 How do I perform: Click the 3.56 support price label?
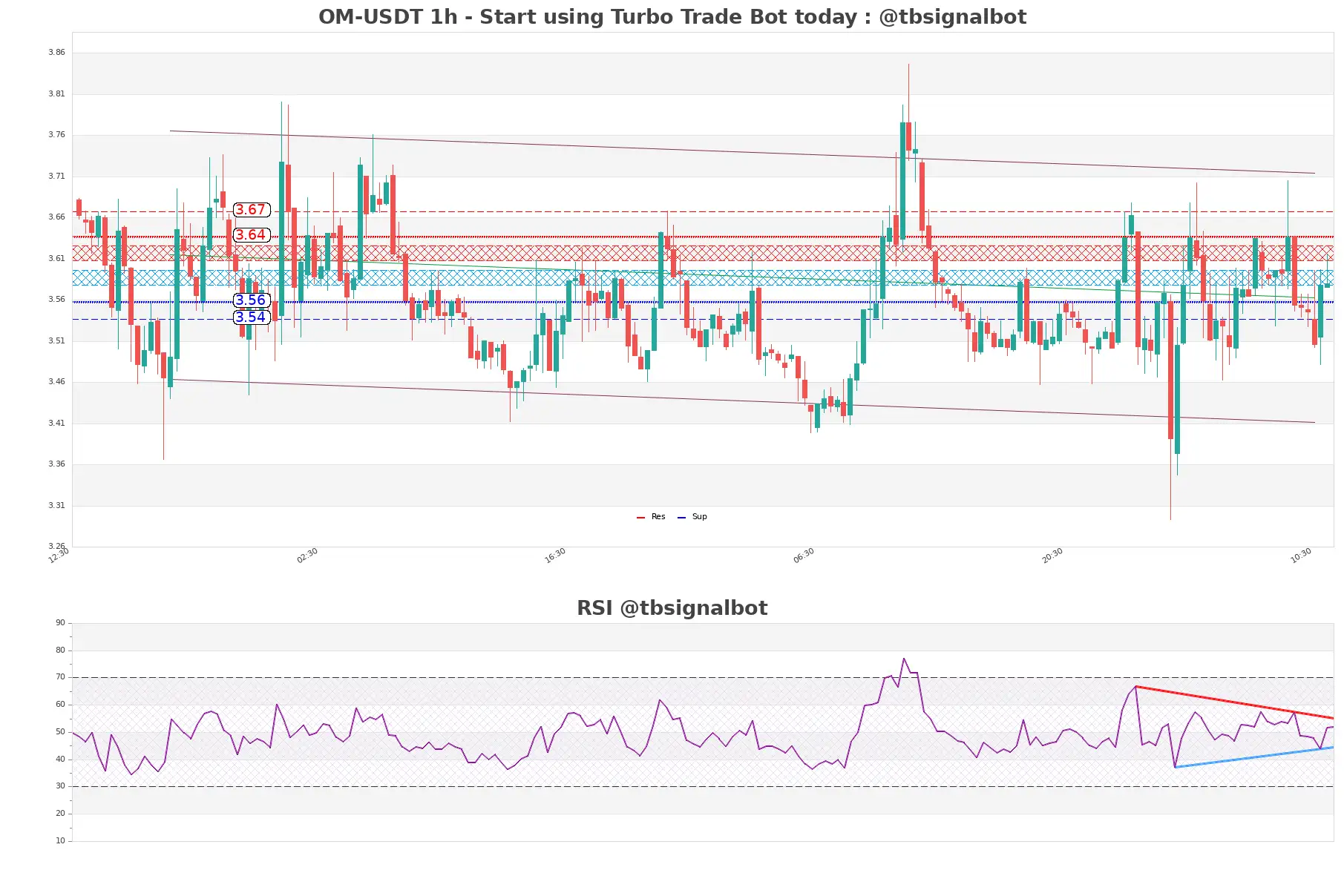click(252, 300)
